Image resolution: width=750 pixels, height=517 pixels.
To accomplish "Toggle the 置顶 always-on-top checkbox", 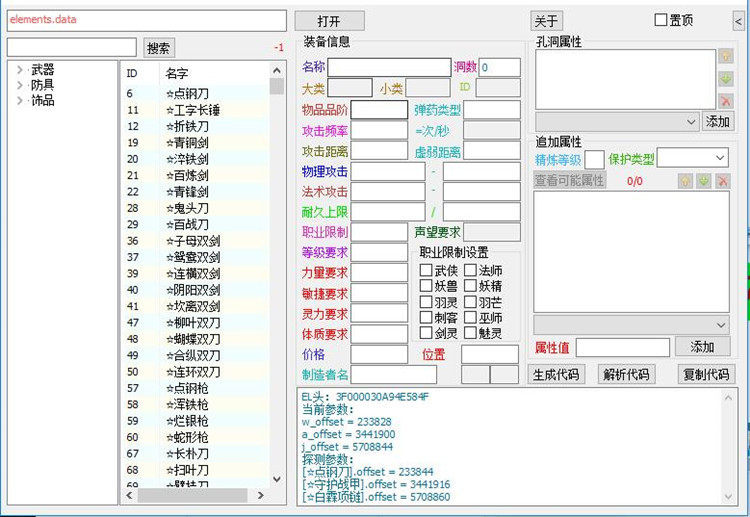I will point(661,20).
